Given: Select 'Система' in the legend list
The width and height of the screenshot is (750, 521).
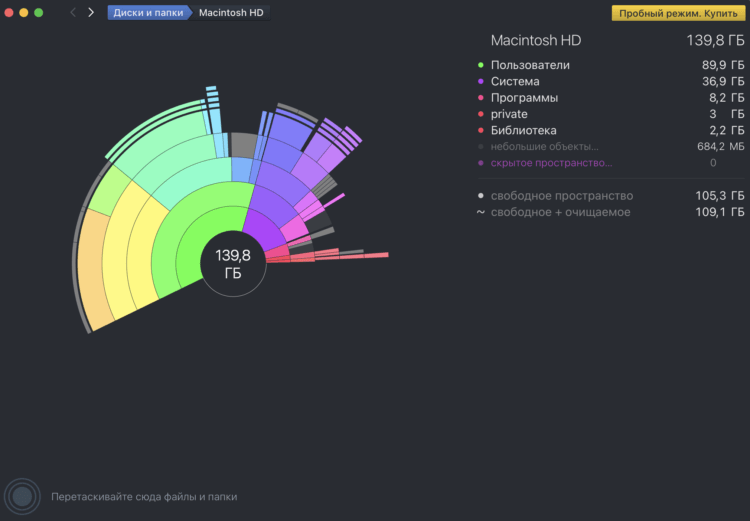Looking at the screenshot, I should point(611,81).
